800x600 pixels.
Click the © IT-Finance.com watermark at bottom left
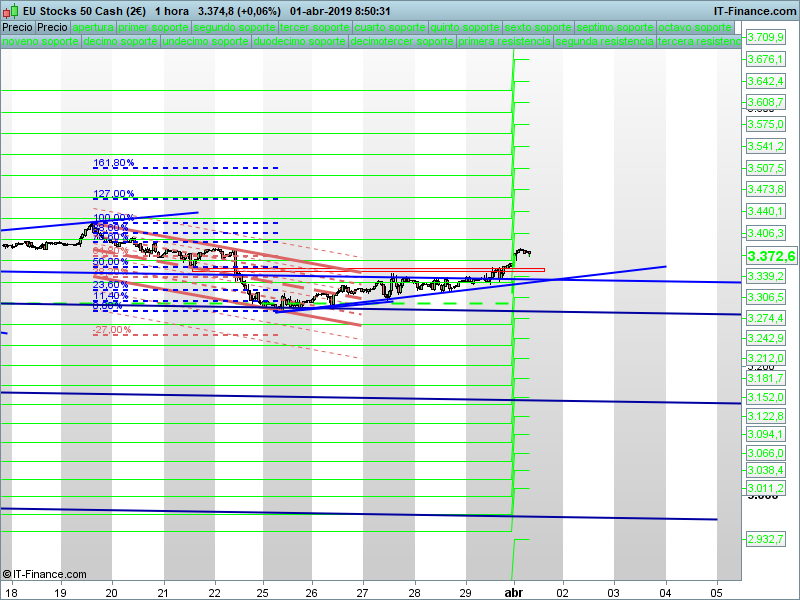click(x=44, y=574)
